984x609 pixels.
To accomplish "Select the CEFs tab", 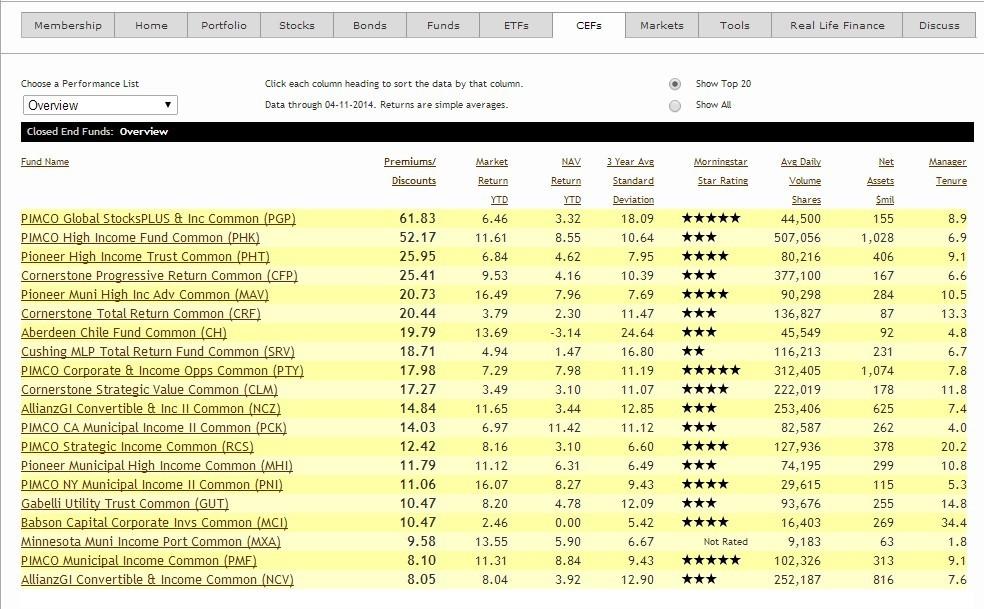I will tap(589, 26).
